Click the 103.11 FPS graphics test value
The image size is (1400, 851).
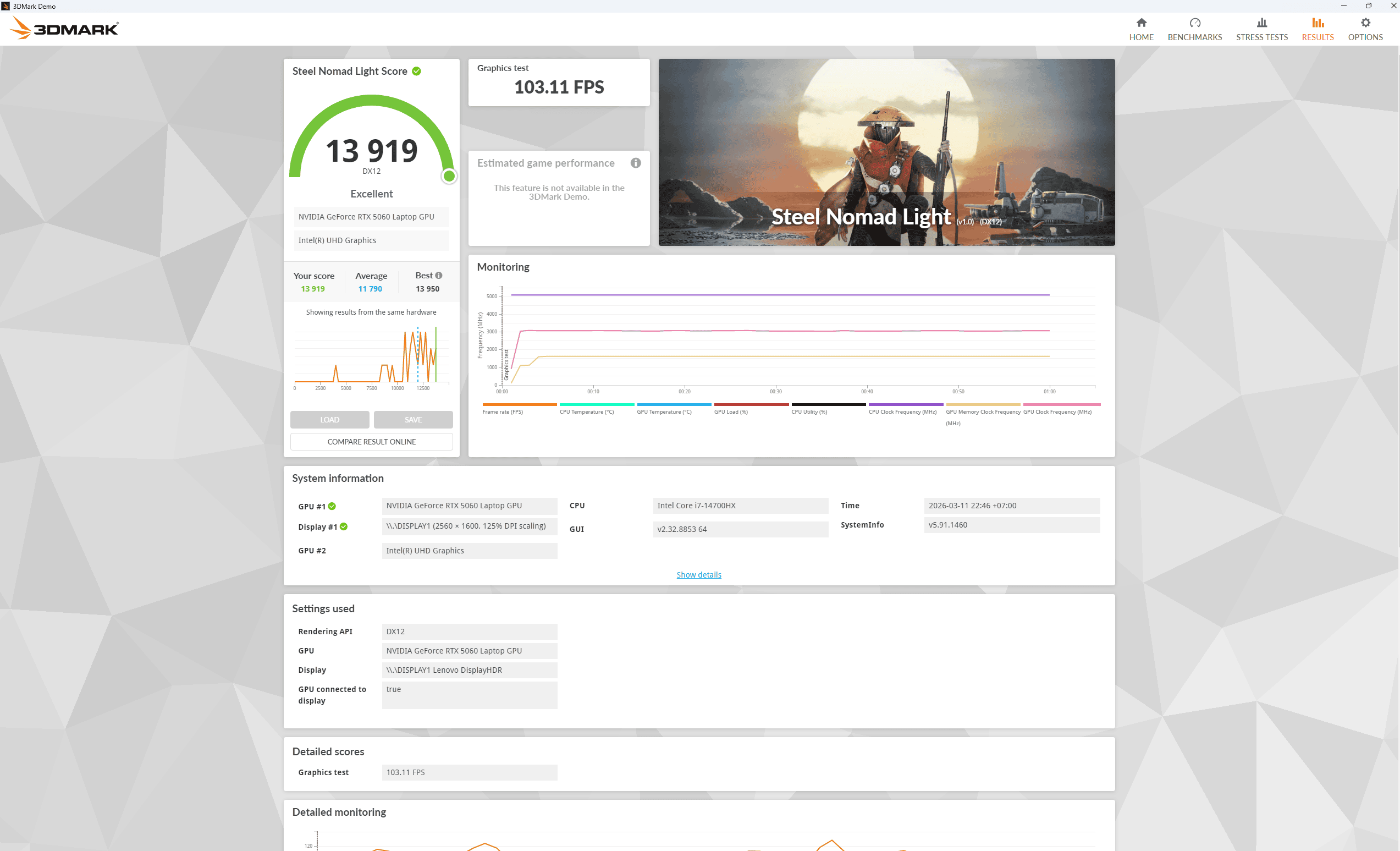(x=559, y=87)
